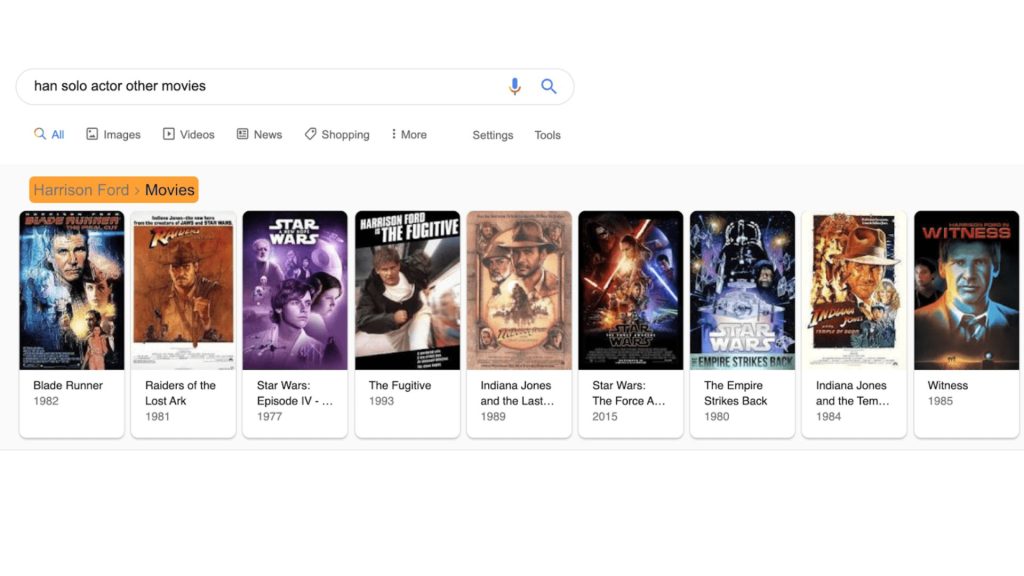Open the Shopping tab
This screenshot has width=1024, height=576.
click(x=337, y=135)
